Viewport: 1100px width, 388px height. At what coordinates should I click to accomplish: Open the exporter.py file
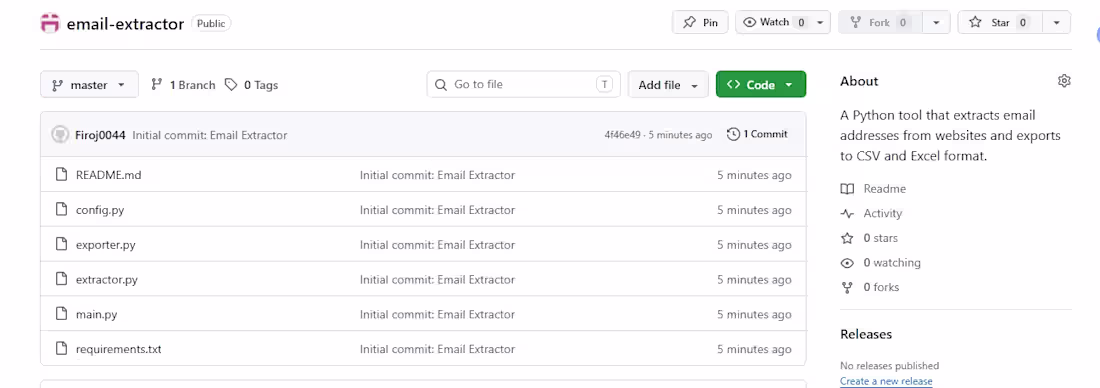[106, 245]
